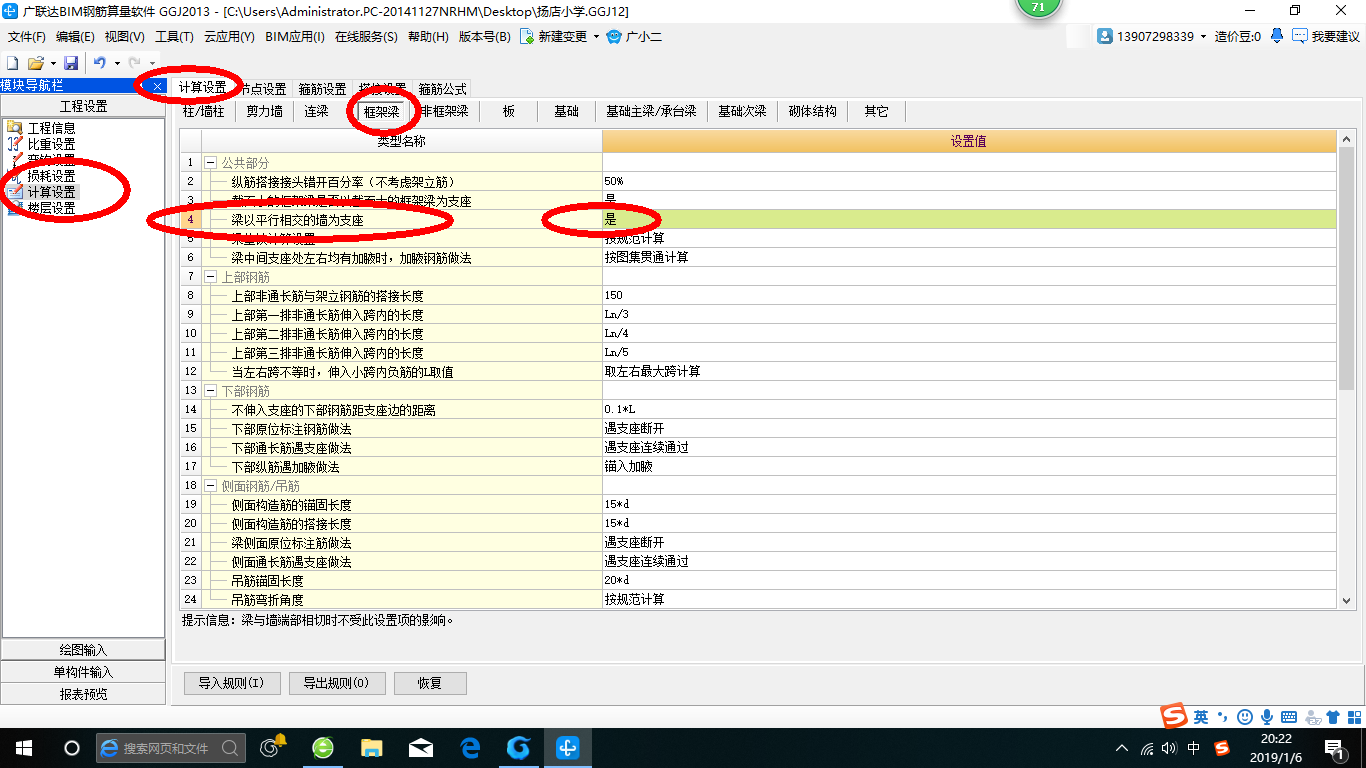Viewport: 1366px width, 768px height.
Task: Select the 柱/墙柱 component tab
Action: tap(204, 111)
